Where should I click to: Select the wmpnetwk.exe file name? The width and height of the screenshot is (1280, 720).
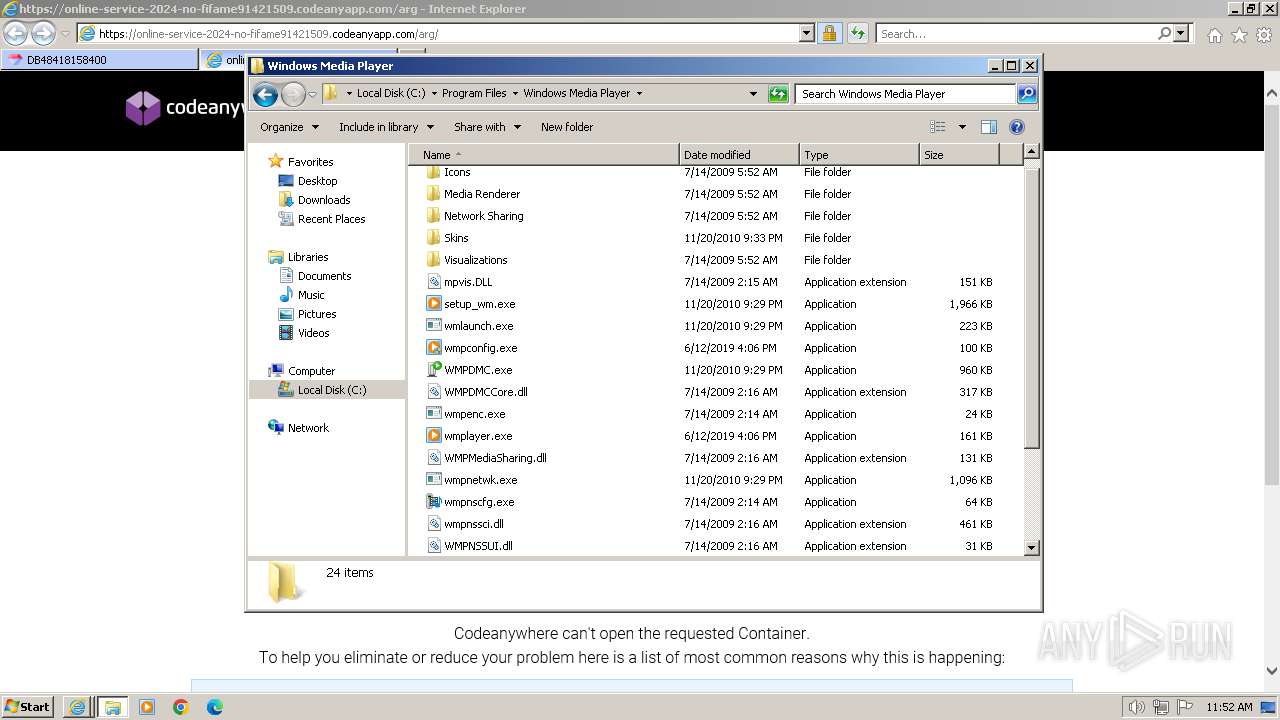(481, 480)
